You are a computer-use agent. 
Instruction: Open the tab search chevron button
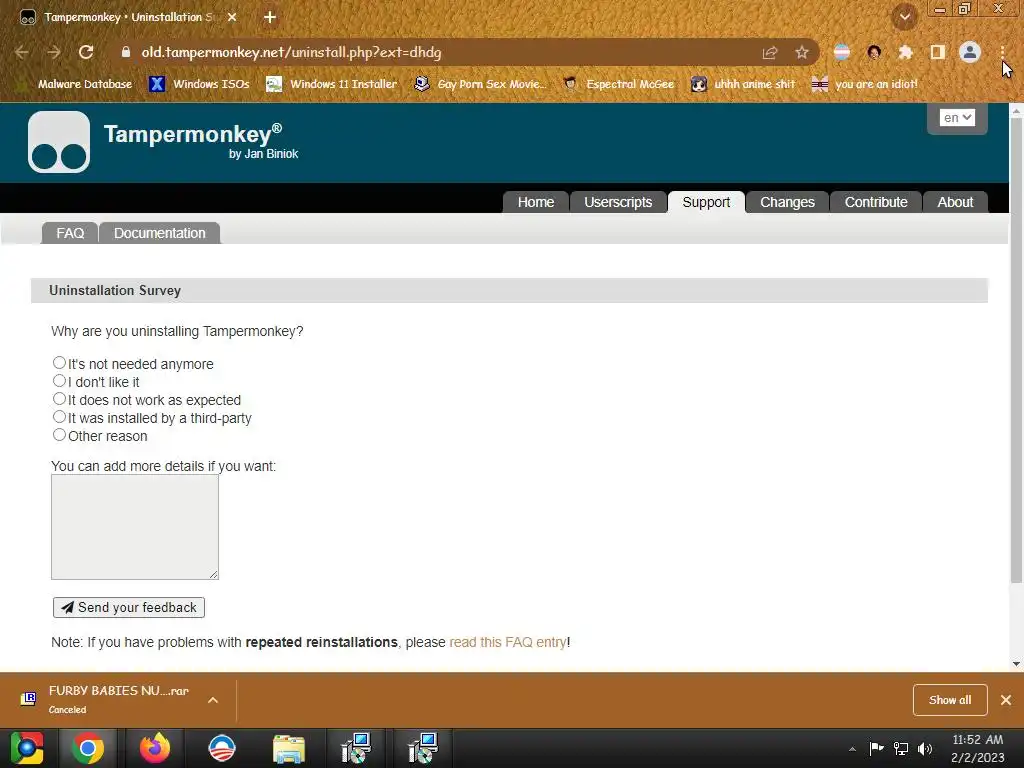pos(905,17)
